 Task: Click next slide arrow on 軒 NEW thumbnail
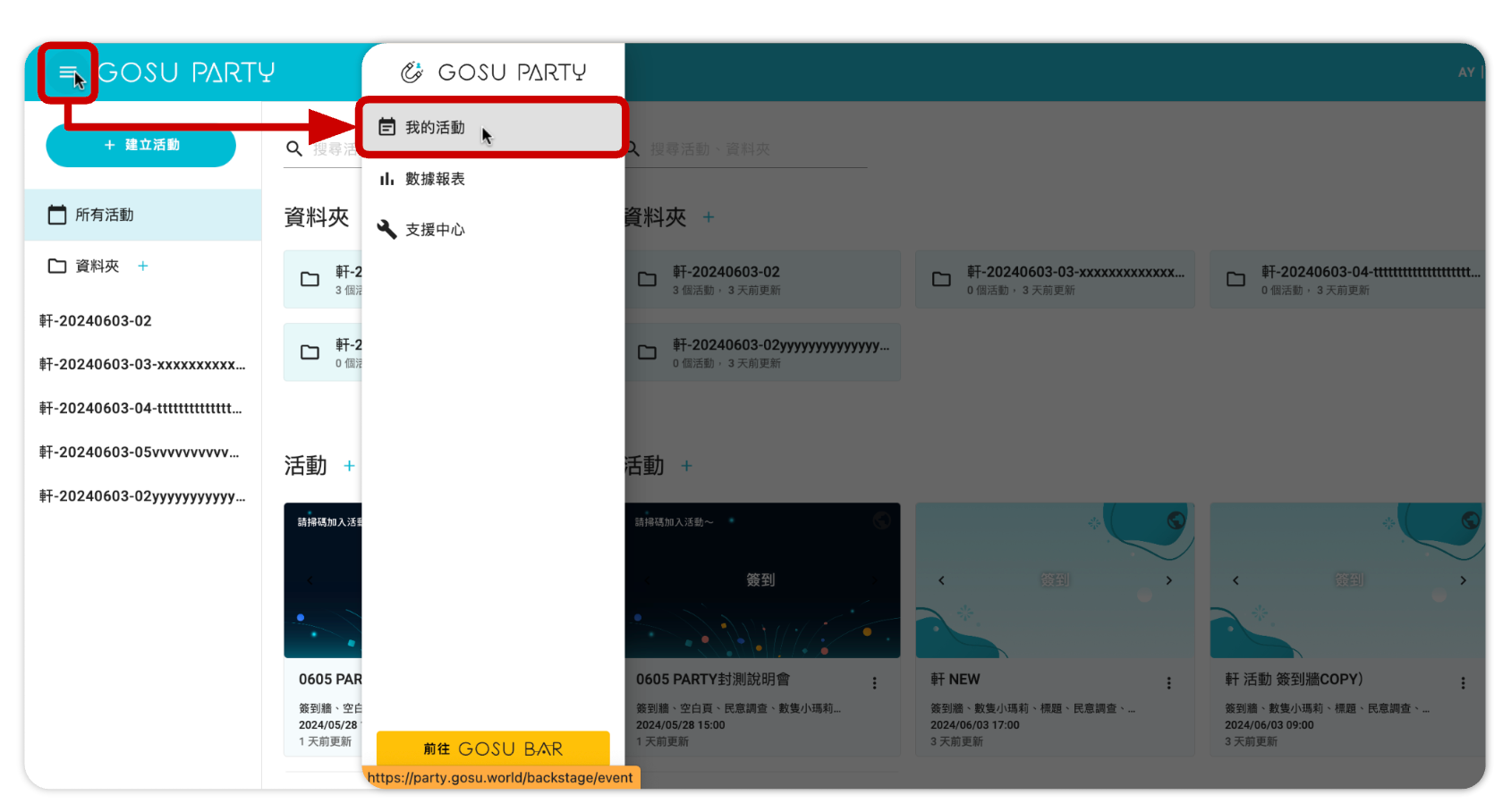(1168, 580)
